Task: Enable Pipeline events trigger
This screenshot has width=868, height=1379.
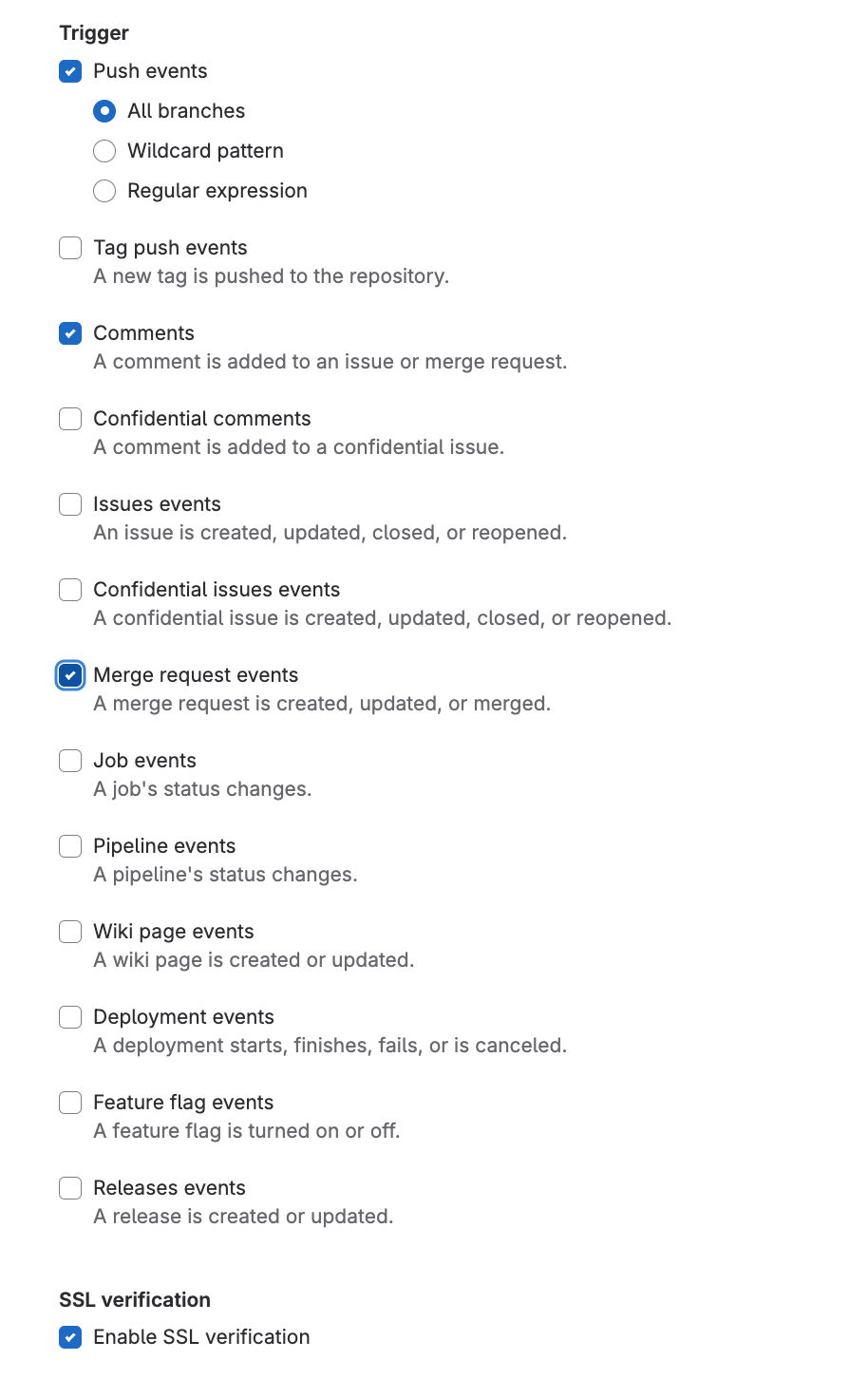Action: pos(70,846)
